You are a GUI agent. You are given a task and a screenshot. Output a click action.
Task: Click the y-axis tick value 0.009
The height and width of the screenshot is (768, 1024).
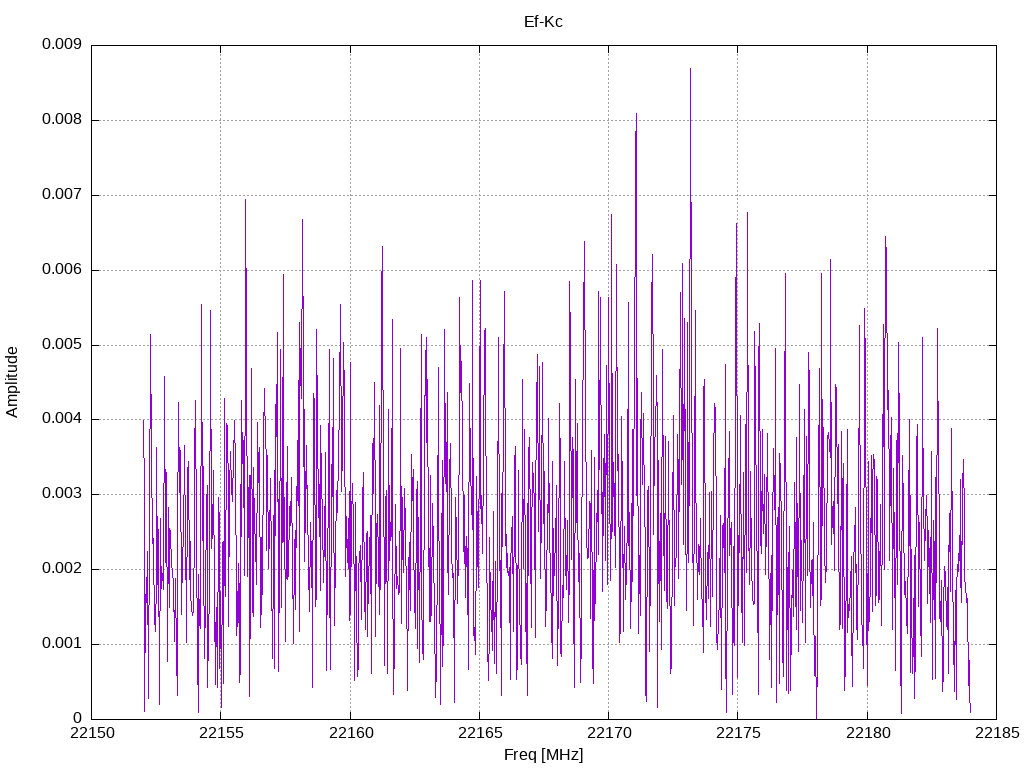(62, 44)
